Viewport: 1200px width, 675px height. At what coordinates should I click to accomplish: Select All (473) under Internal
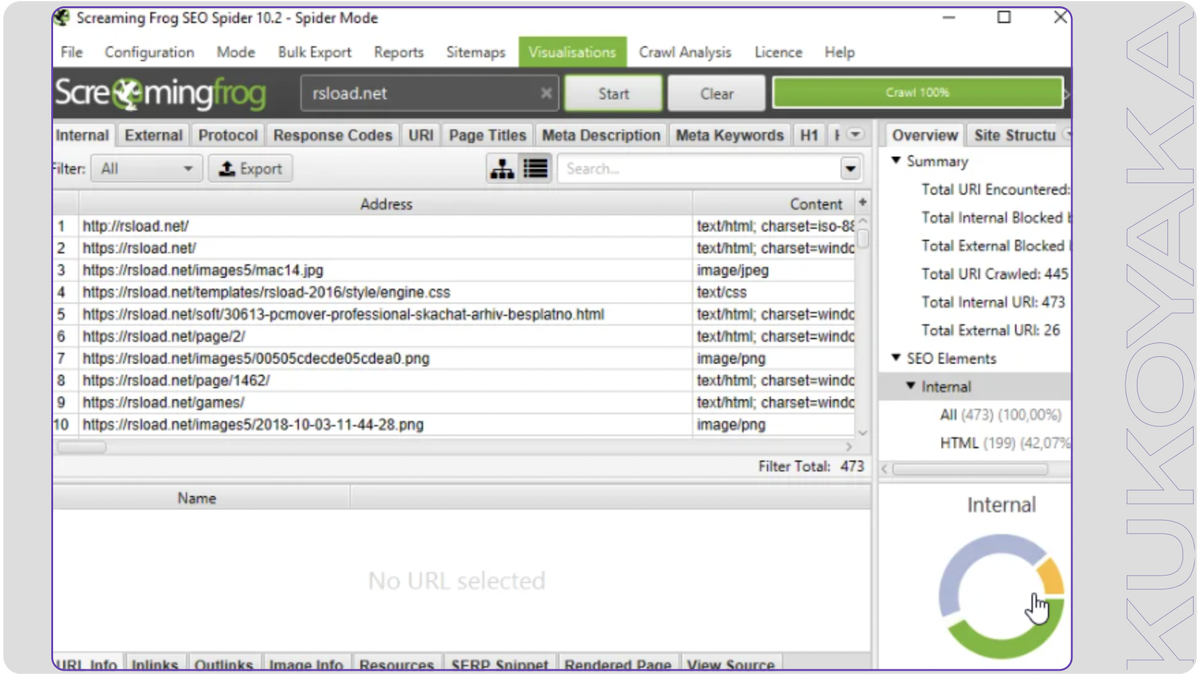[x=1000, y=414]
